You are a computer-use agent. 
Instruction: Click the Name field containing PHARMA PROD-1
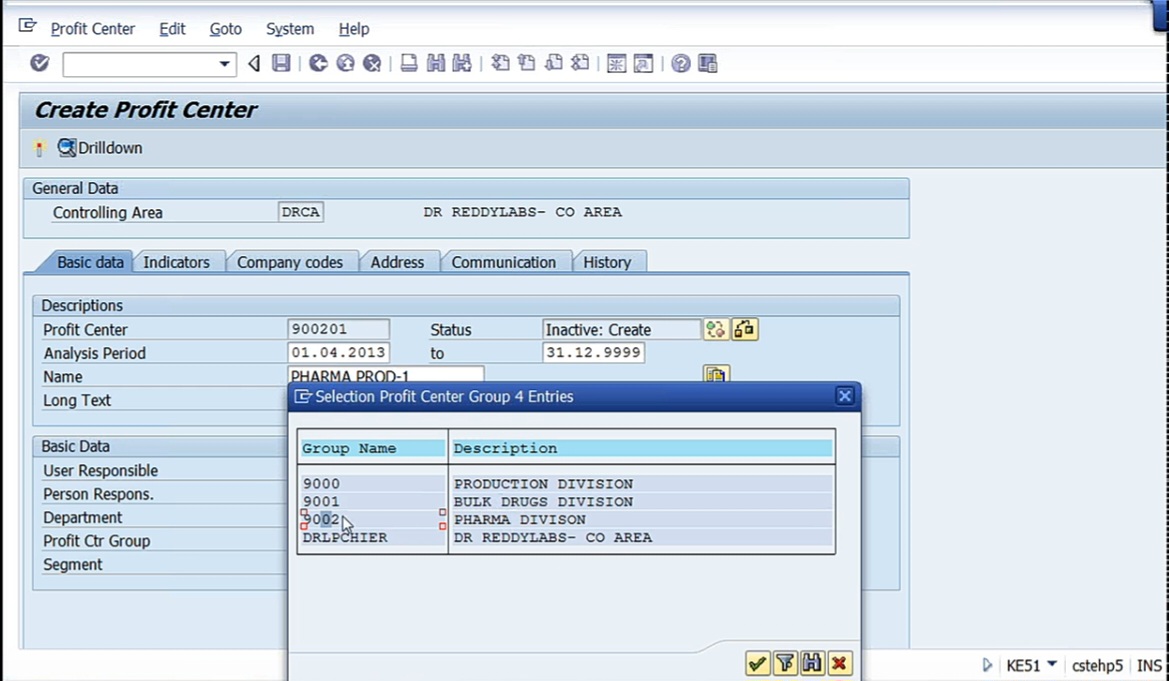point(386,375)
